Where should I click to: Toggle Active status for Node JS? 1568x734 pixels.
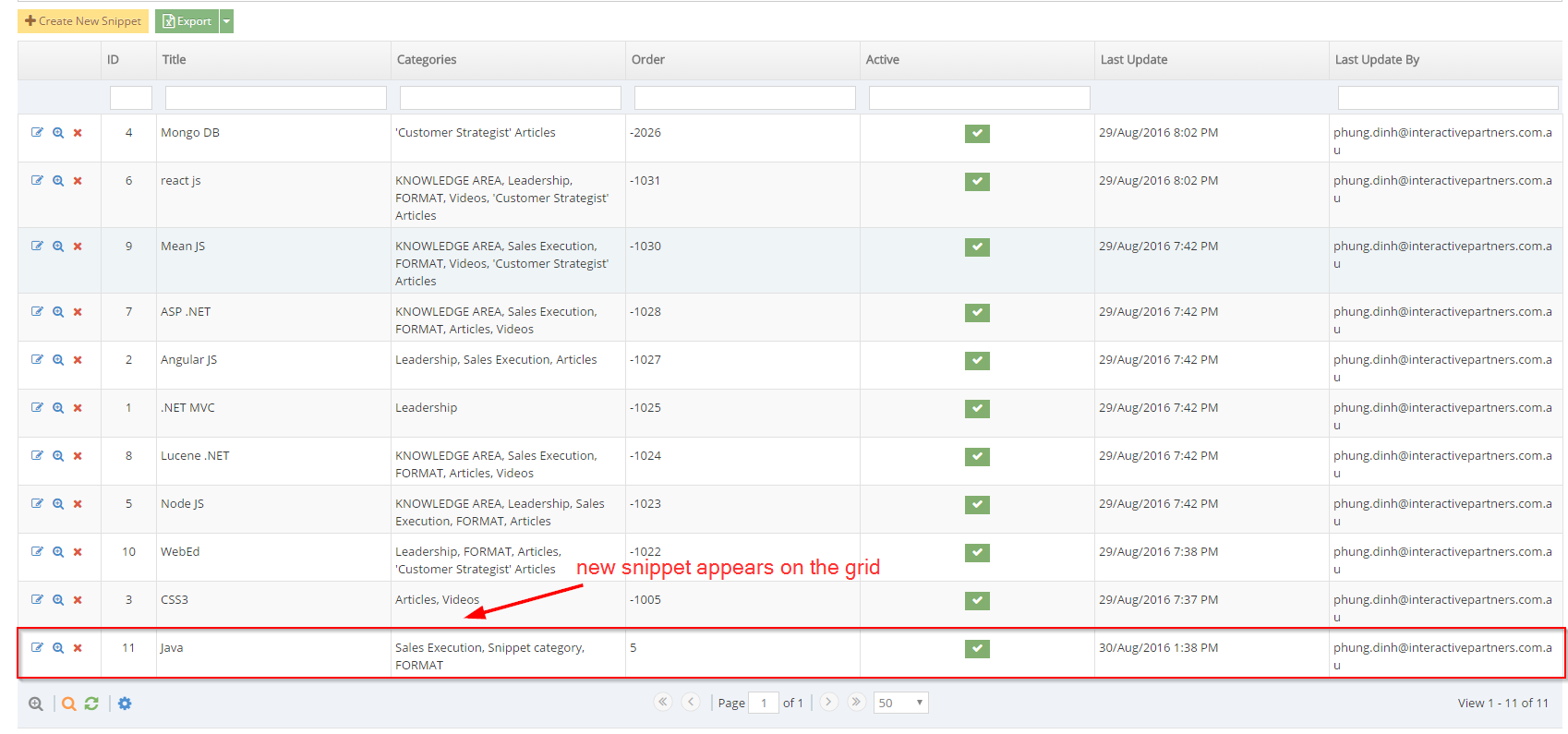(x=977, y=505)
